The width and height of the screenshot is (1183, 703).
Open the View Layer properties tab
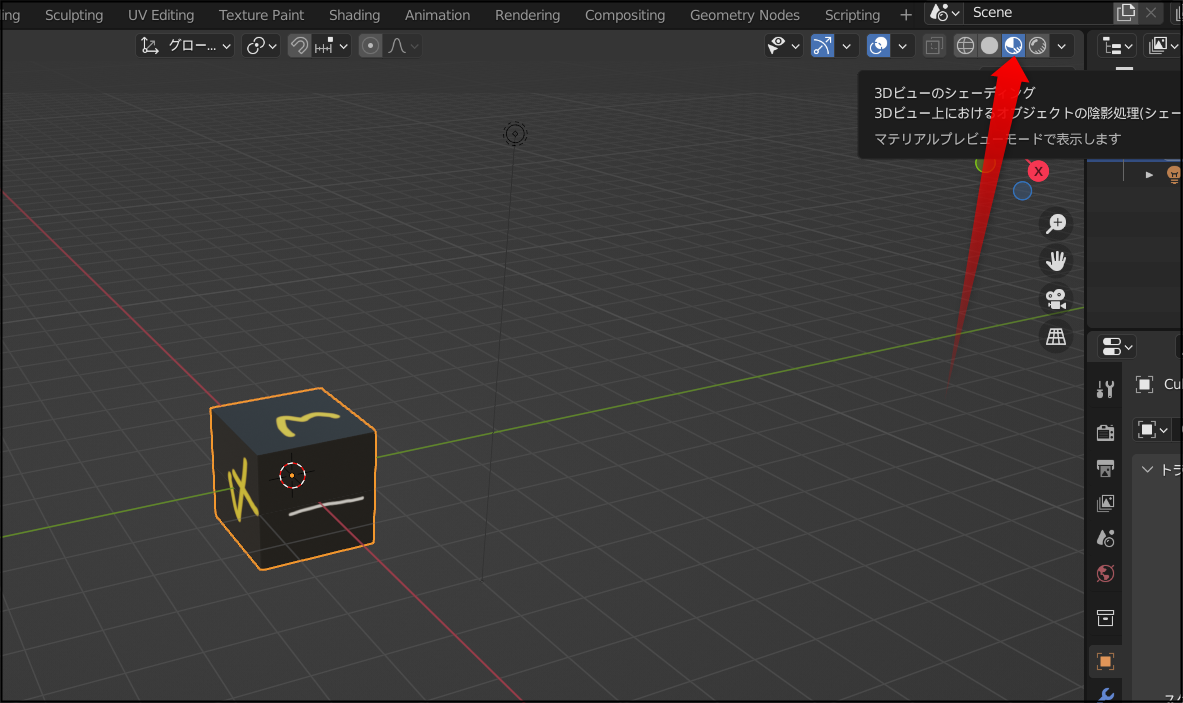(1105, 503)
